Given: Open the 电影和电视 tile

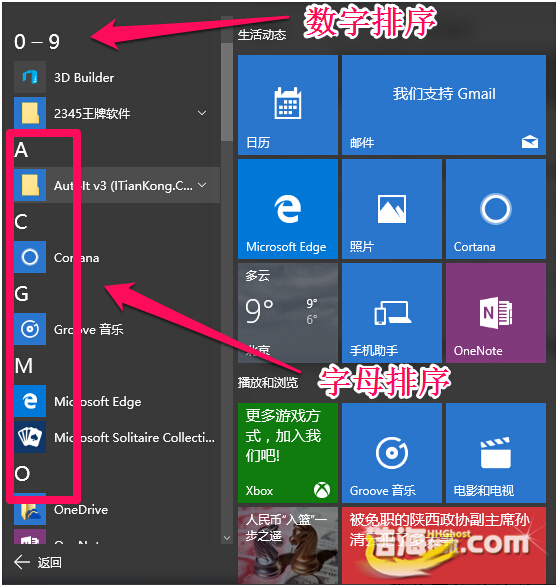Looking at the screenshot, I should coord(496,453).
